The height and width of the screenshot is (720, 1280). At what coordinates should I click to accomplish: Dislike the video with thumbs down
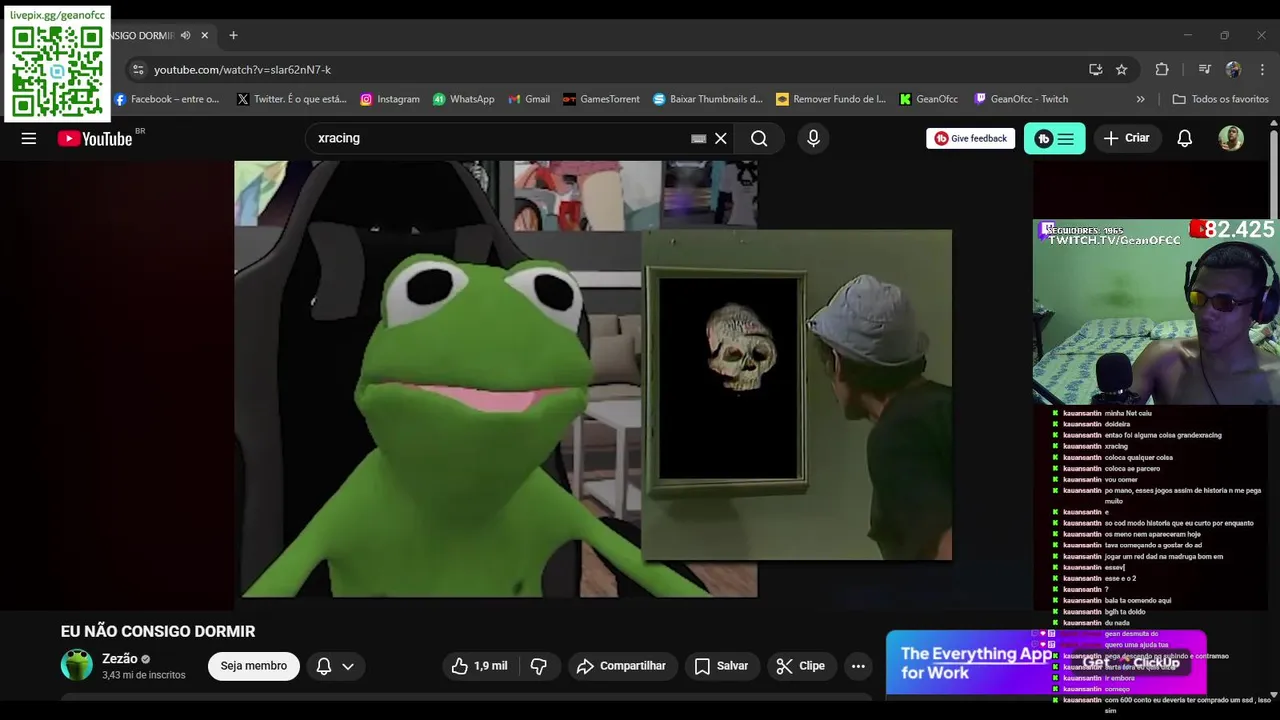click(539, 666)
